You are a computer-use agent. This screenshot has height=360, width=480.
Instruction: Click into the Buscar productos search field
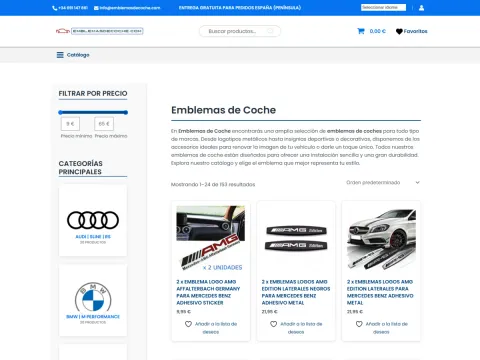click(x=240, y=31)
